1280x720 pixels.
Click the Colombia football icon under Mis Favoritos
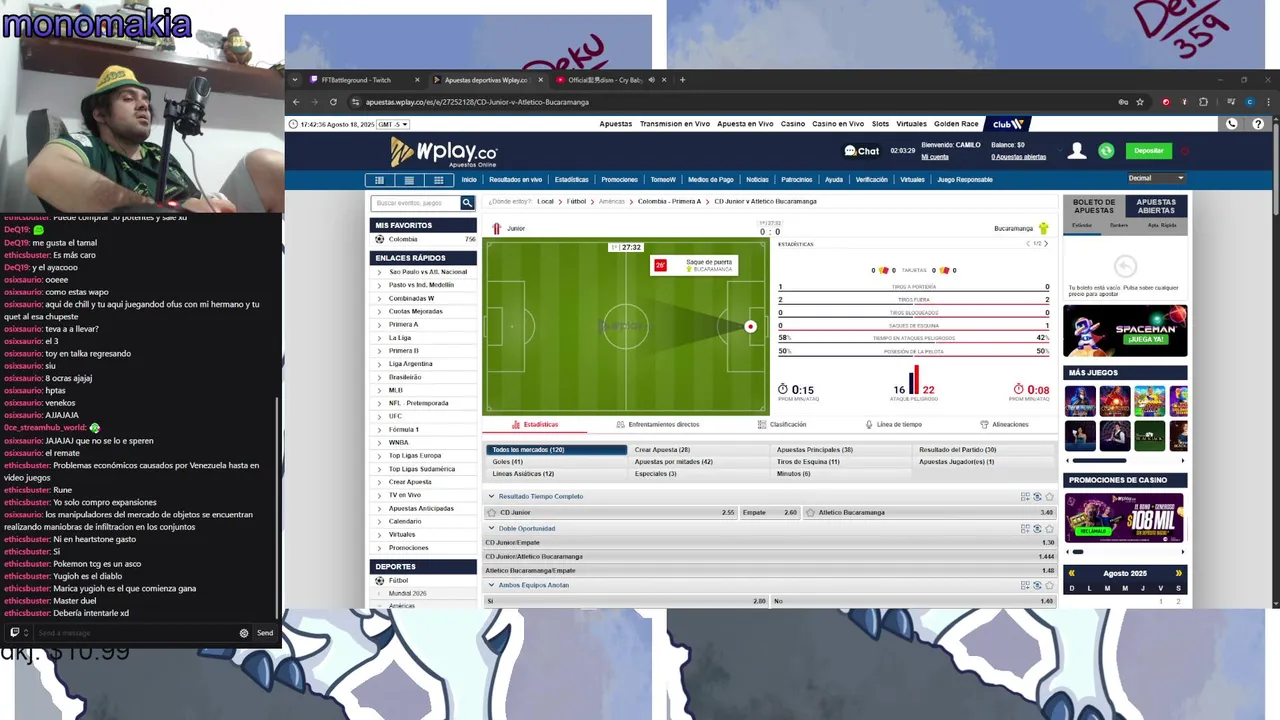pyautogui.click(x=380, y=239)
